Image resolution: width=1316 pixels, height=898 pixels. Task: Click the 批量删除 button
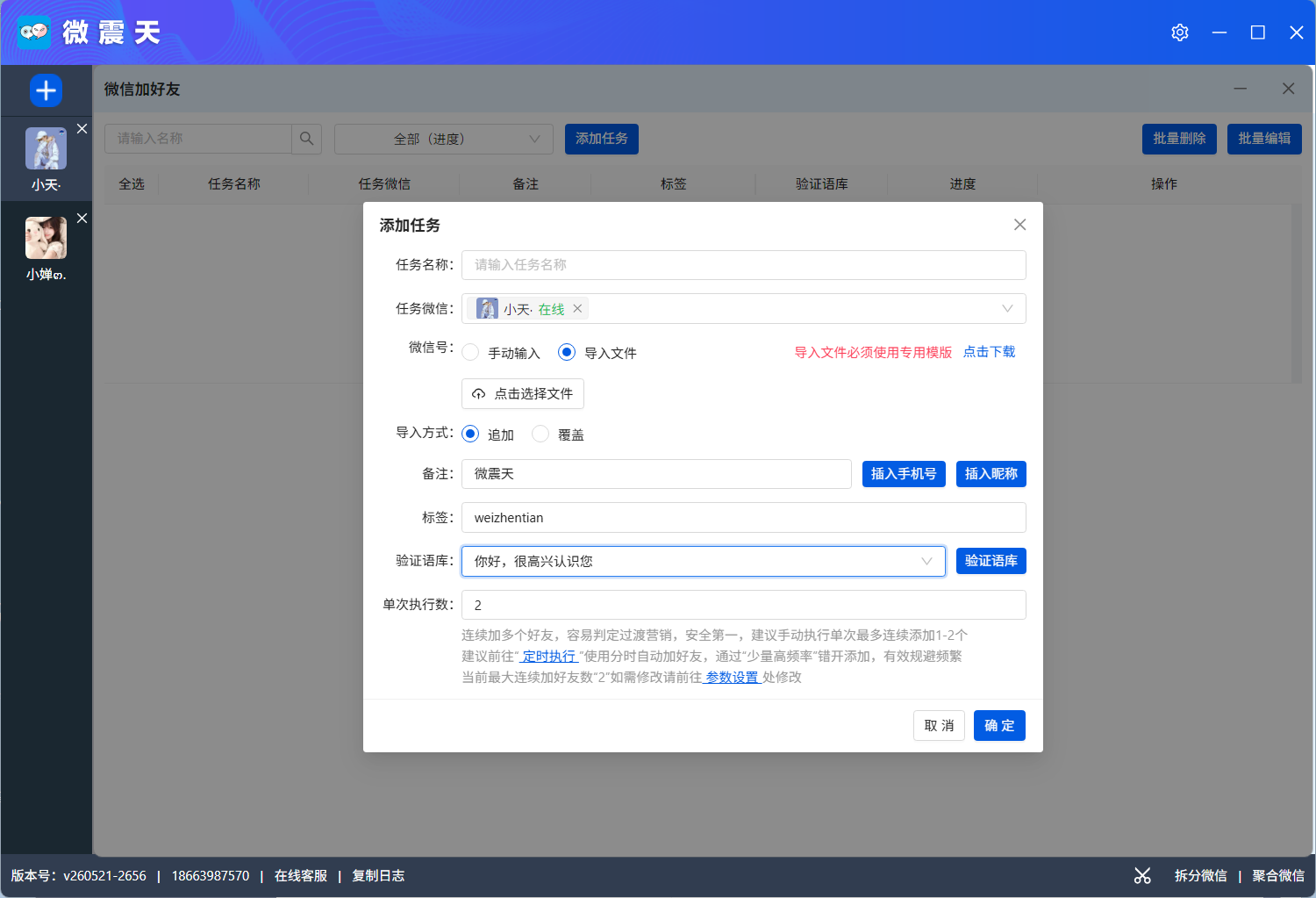click(1179, 139)
